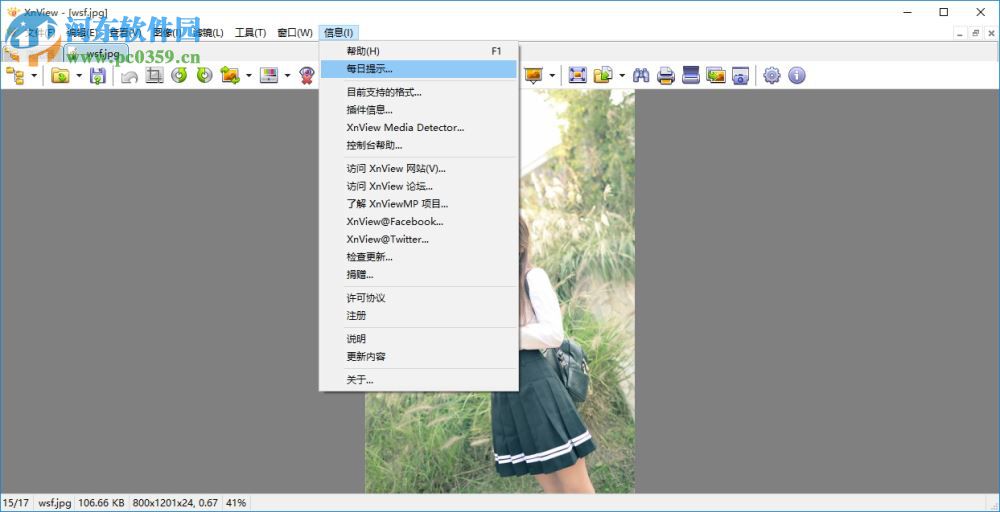Open 了解 XnViewMP 项目... entry
The image size is (1000, 512).
coord(418,204)
